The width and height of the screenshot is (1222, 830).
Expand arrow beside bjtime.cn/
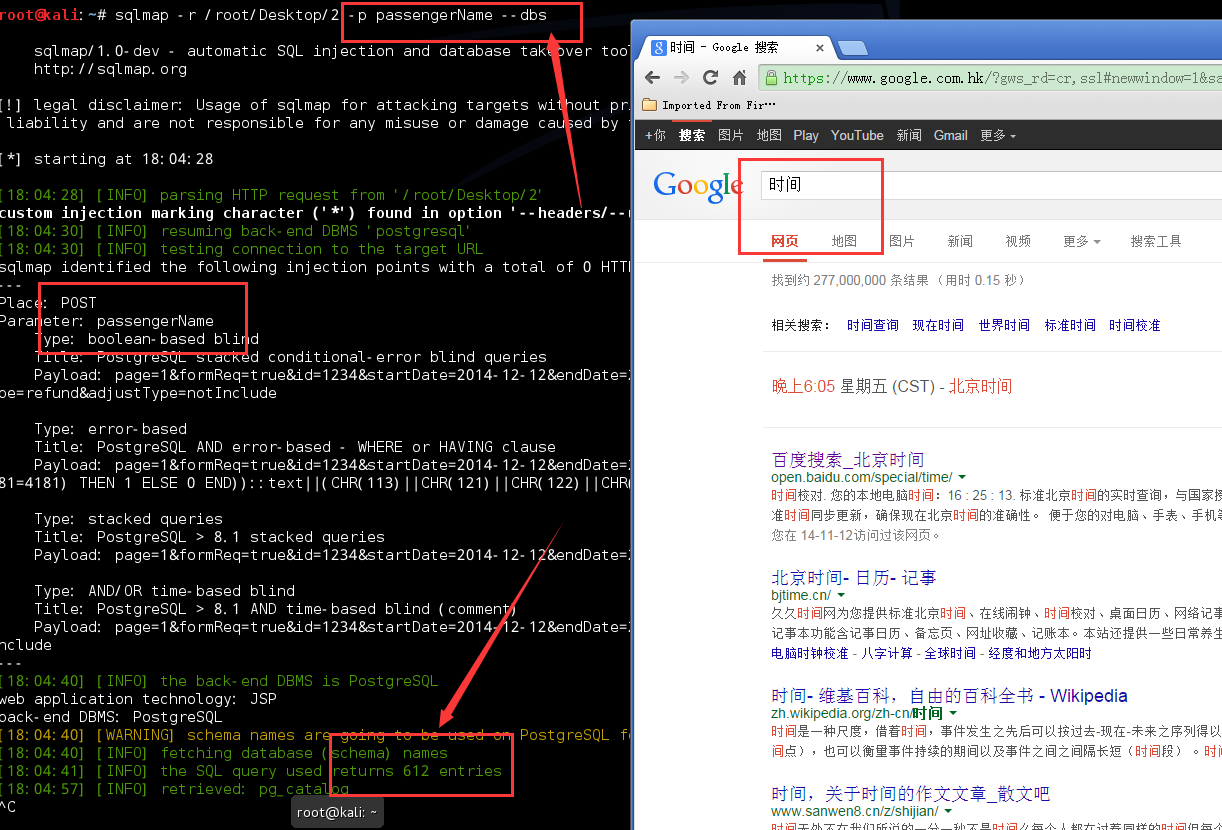click(x=841, y=596)
